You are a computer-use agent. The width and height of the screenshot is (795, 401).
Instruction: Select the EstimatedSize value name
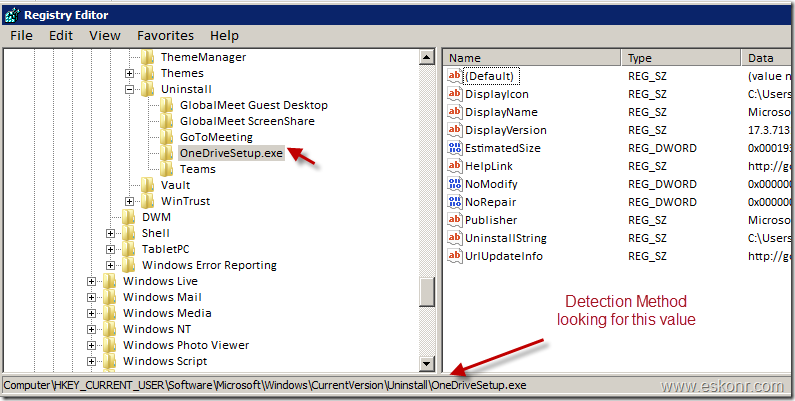pyautogui.click(x=502, y=148)
